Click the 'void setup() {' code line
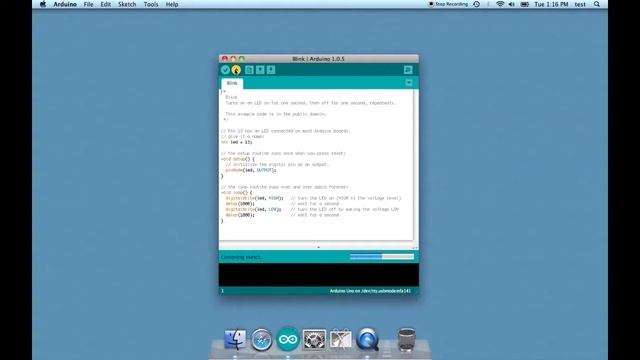Viewport: 640px width, 360px height. click(238, 159)
